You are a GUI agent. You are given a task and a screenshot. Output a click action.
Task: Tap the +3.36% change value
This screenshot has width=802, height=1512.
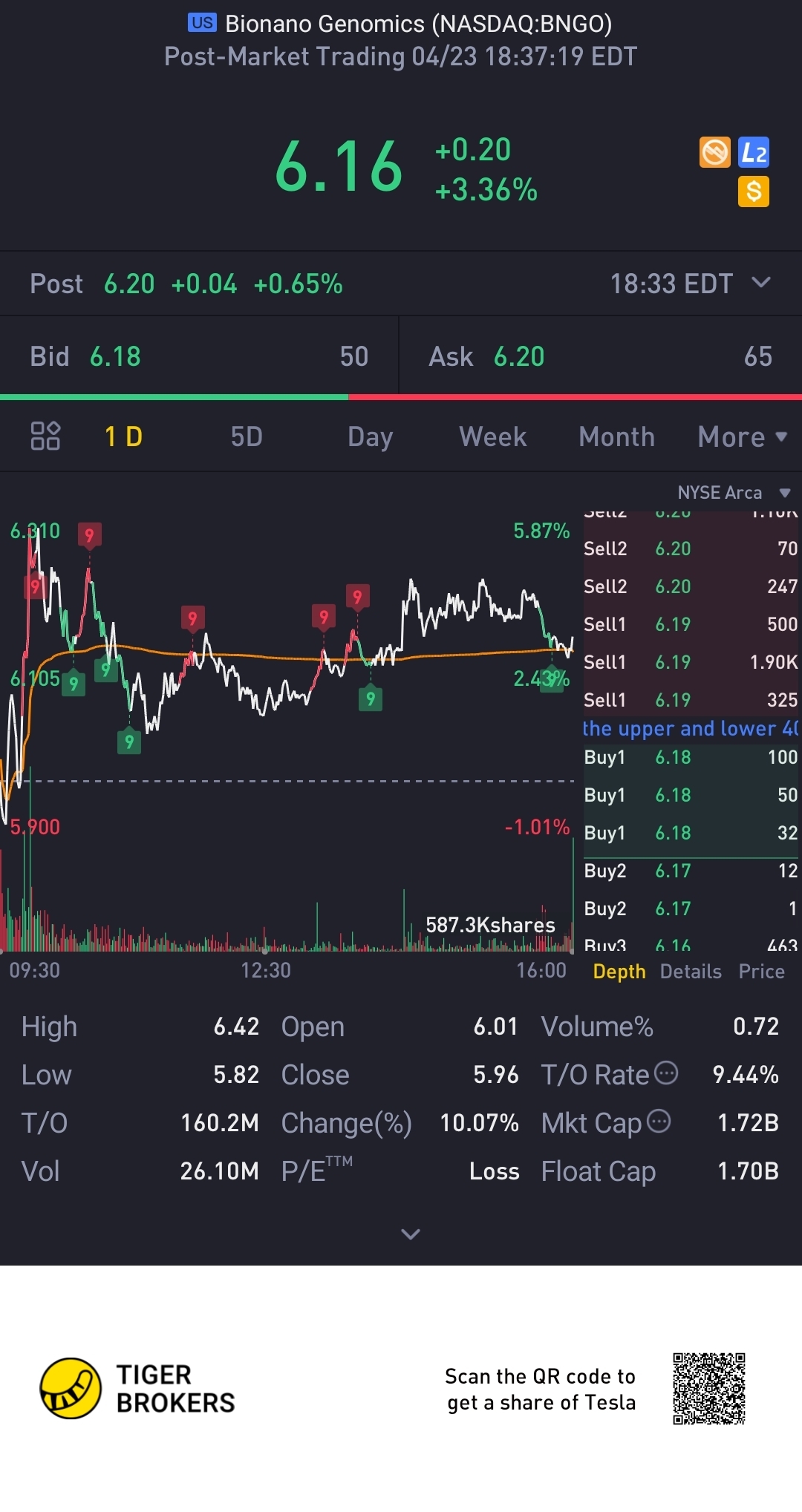pos(486,190)
